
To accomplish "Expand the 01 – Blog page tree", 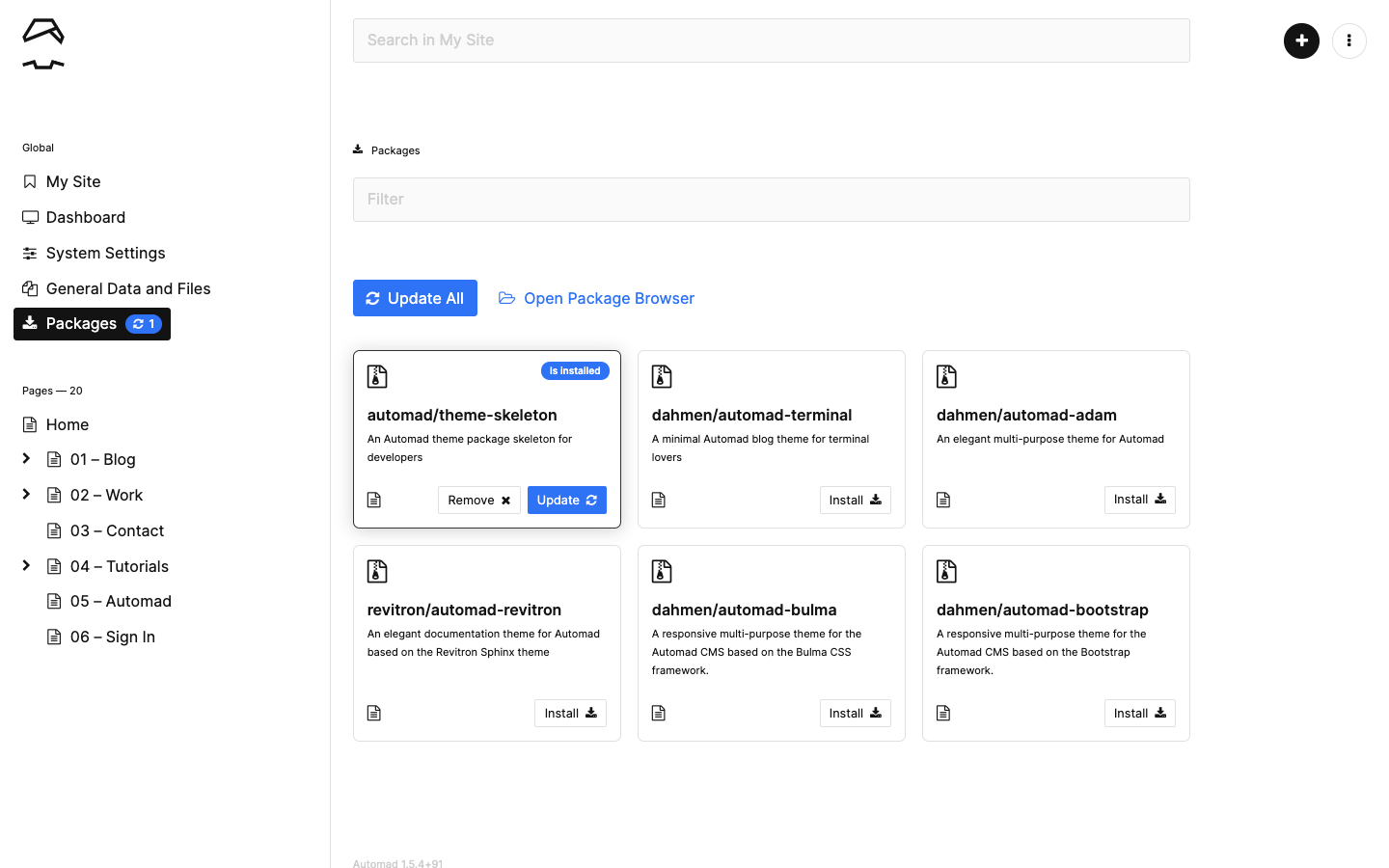I will [x=26, y=459].
